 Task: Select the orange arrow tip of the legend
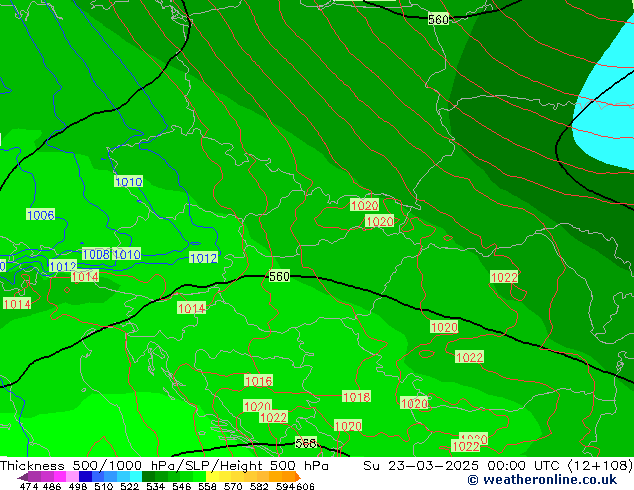[298, 477]
